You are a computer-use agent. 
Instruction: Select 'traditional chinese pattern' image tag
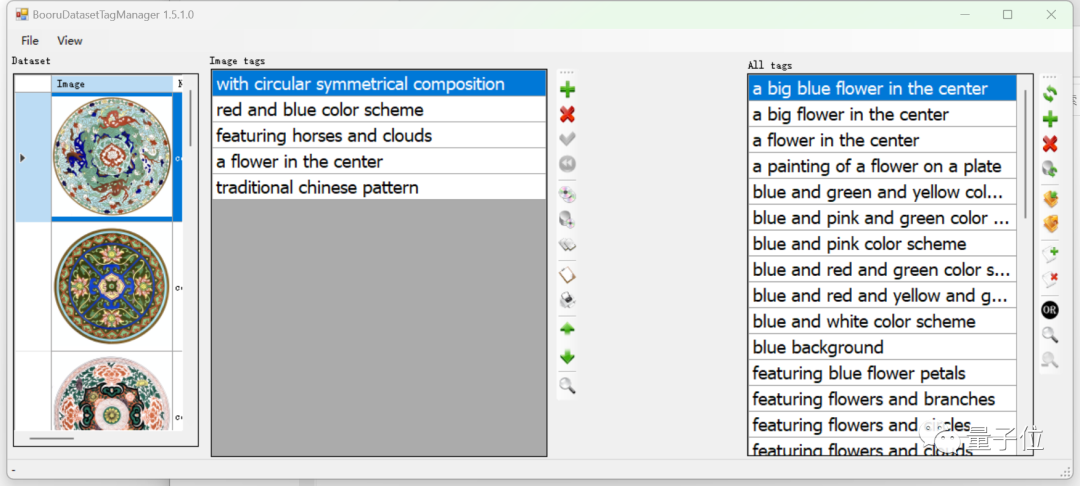[x=317, y=188]
